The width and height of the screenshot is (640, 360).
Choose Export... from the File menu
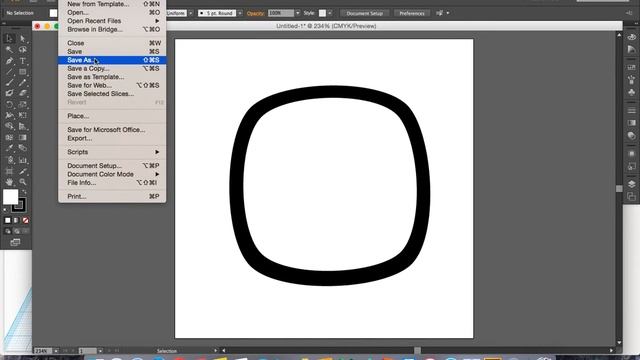(112, 138)
